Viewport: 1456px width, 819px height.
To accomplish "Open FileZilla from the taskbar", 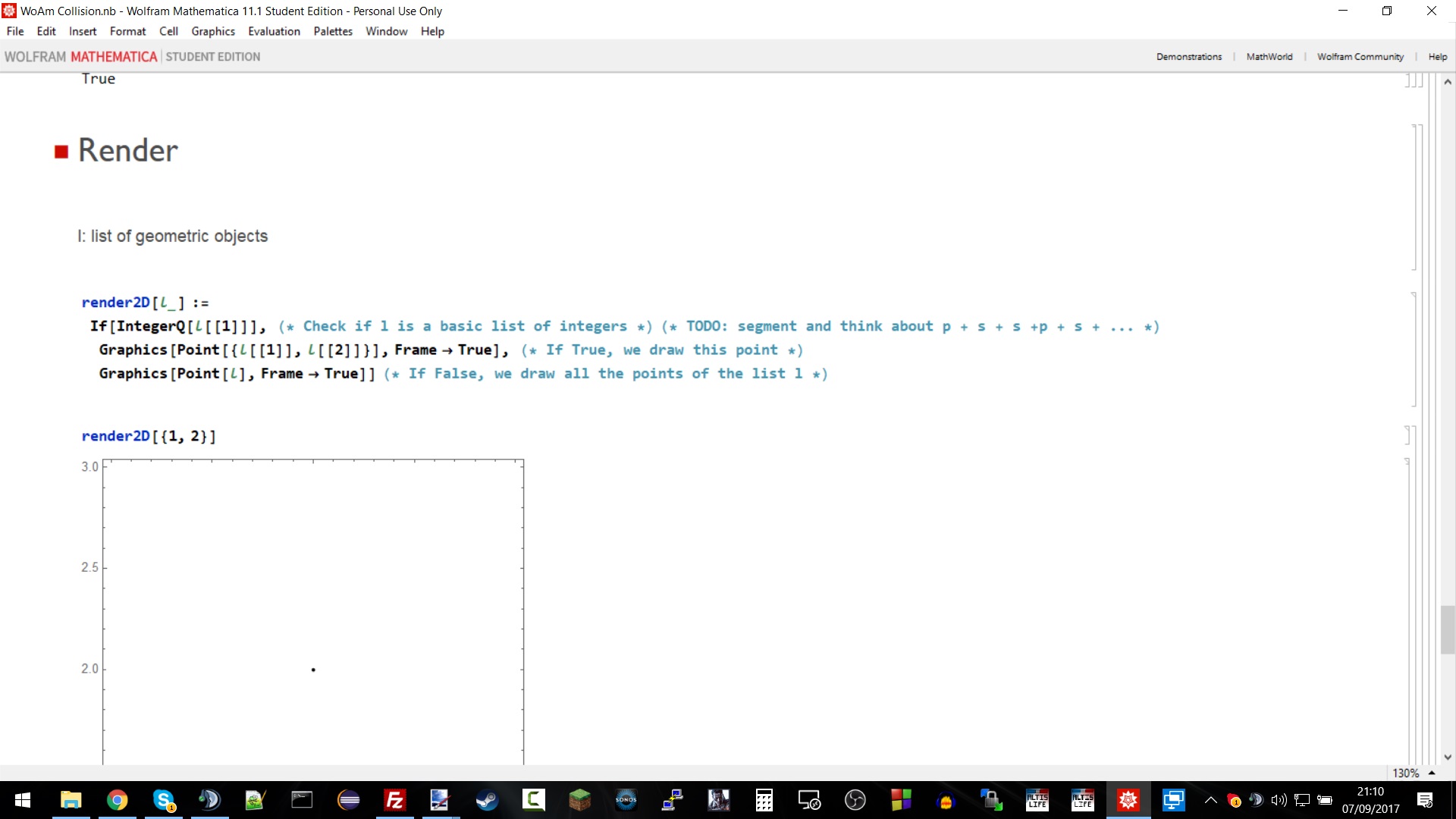I will click(394, 800).
